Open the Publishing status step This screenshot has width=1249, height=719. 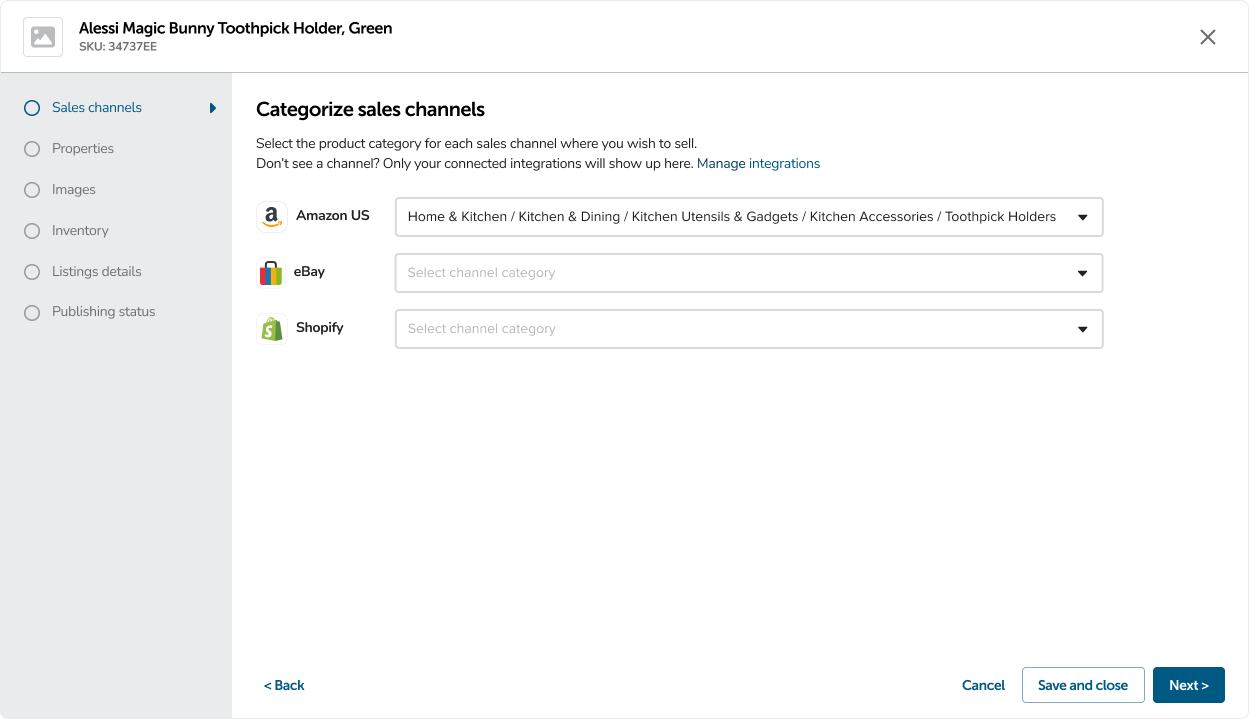(x=103, y=312)
